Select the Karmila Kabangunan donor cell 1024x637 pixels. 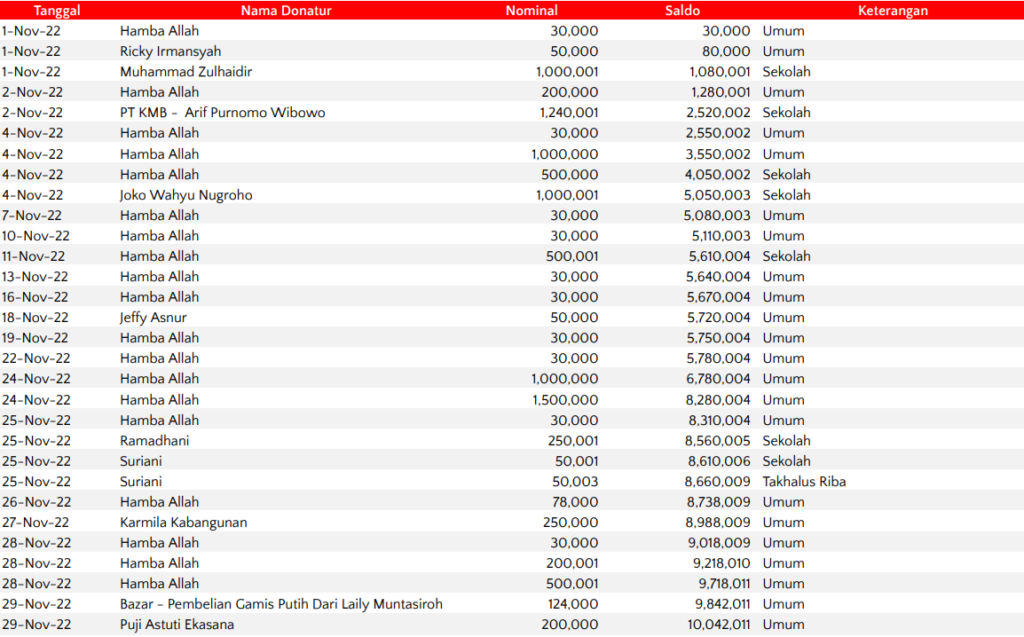pos(183,523)
